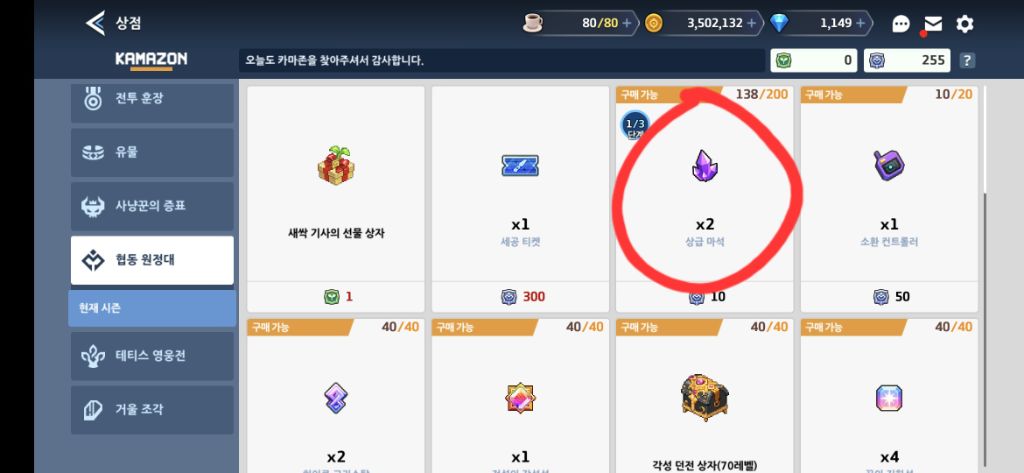Select the 전투 훈장 shop category
1024x473 pixels.
pyautogui.click(x=152, y=101)
